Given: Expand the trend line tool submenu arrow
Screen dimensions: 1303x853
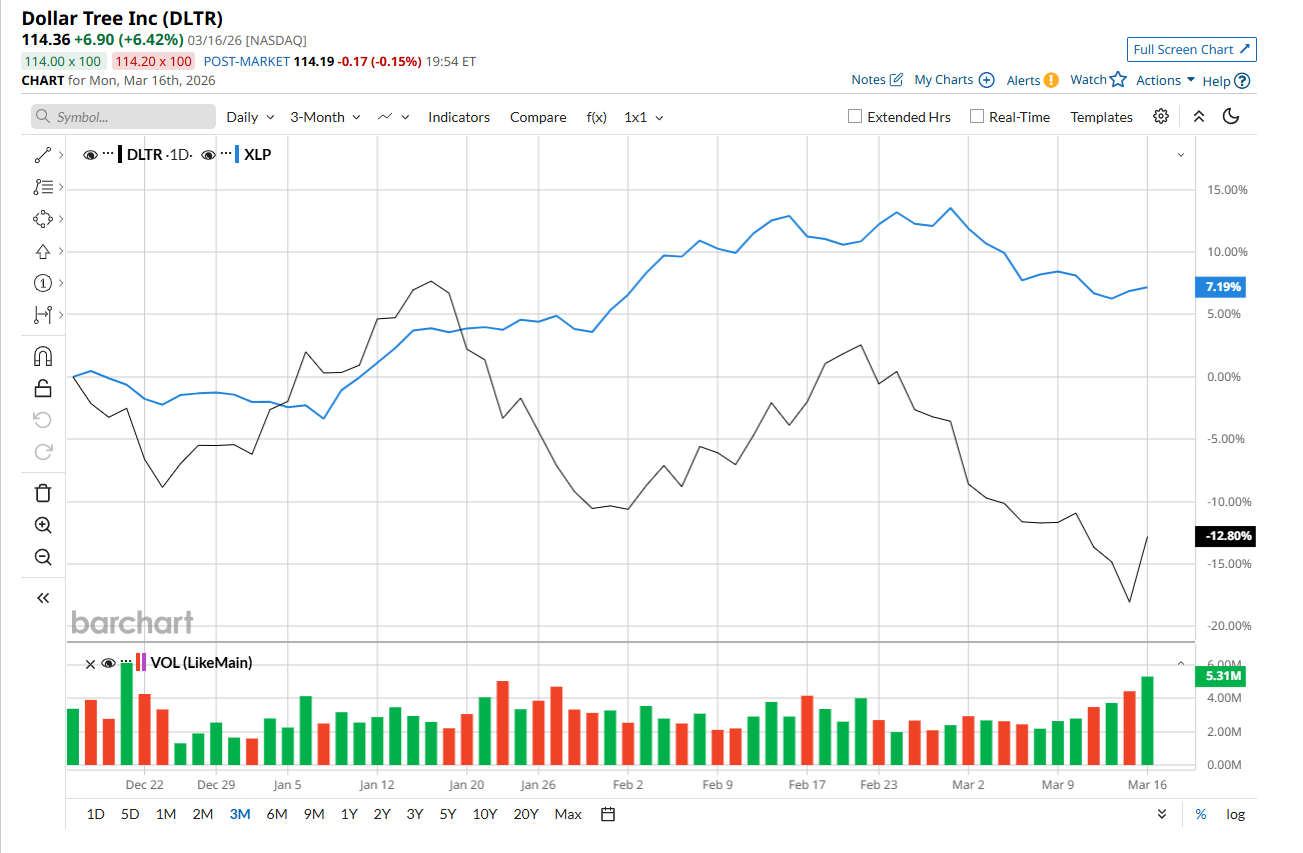Looking at the screenshot, I should [61, 155].
